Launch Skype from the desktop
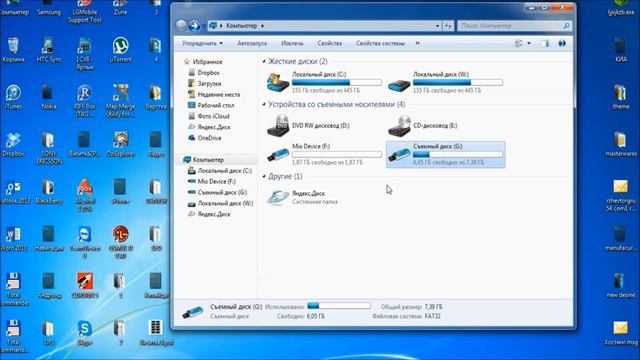The width and height of the screenshot is (640, 360). coord(84,333)
